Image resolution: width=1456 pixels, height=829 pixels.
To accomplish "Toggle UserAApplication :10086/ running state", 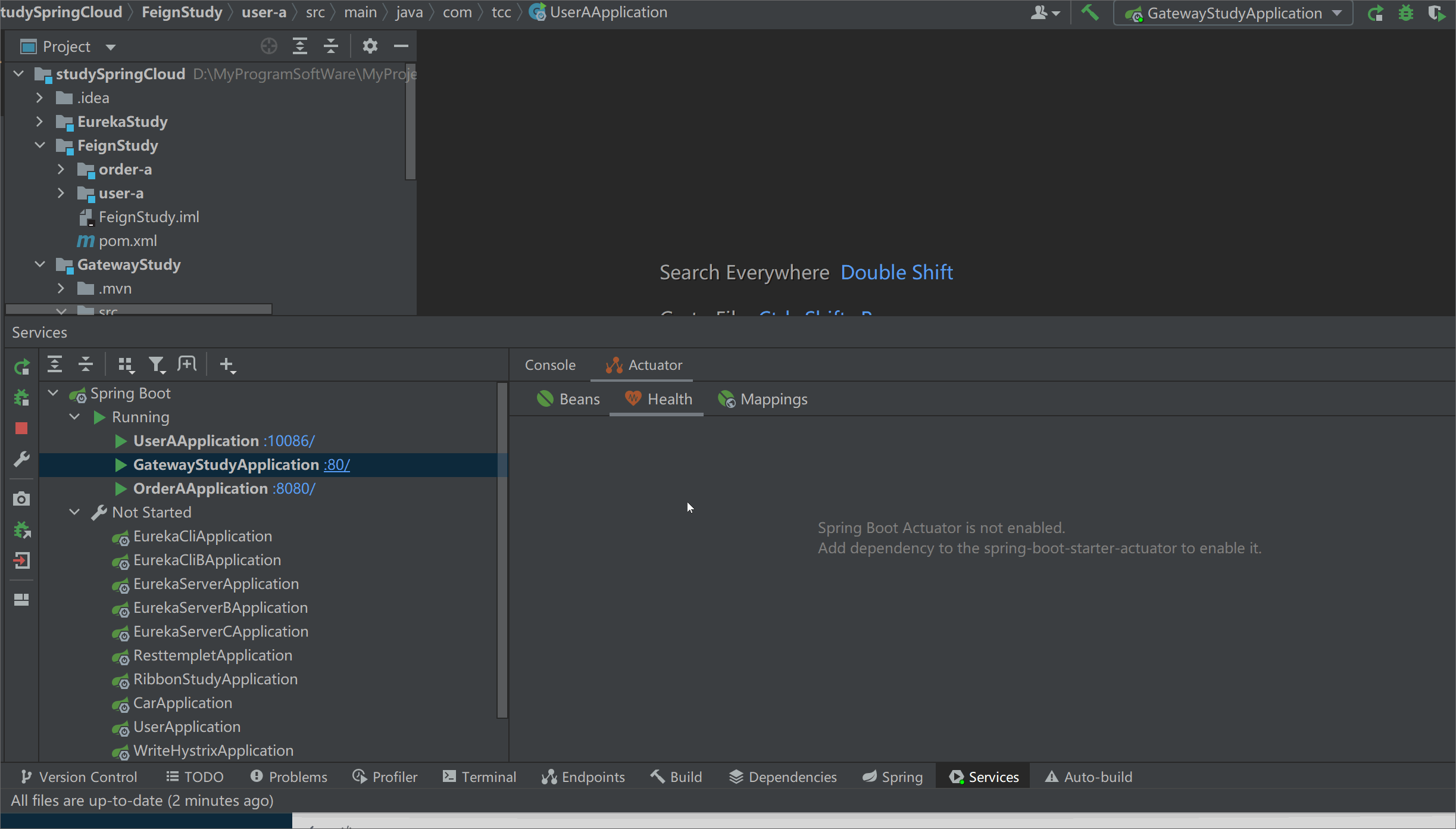I will [120, 440].
